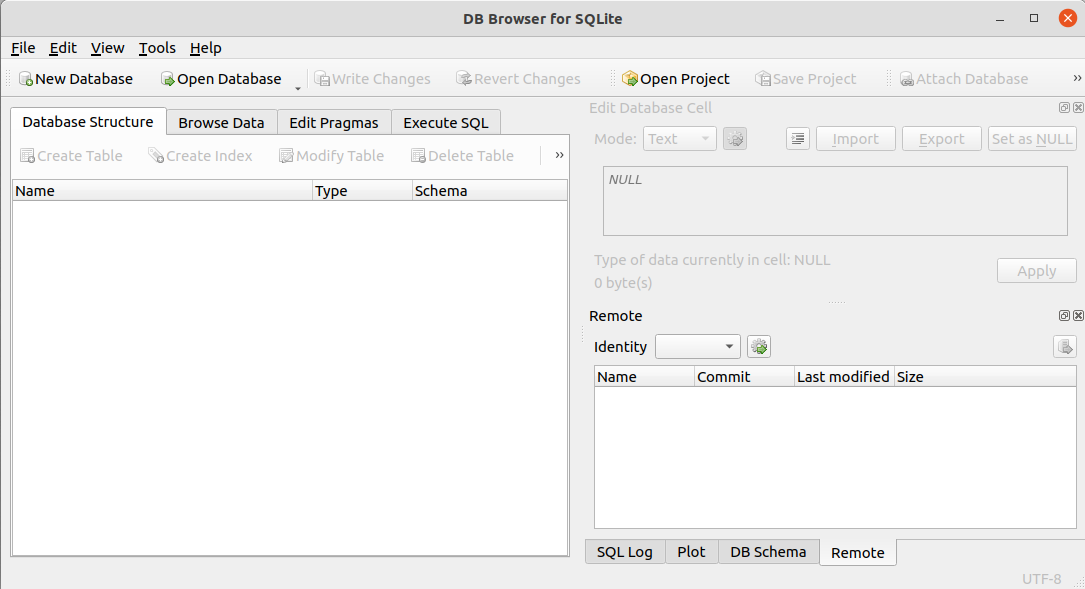The height and width of the screenshot is (589, 1085).
Task: Float the Remote panel
Action: 1064,316
